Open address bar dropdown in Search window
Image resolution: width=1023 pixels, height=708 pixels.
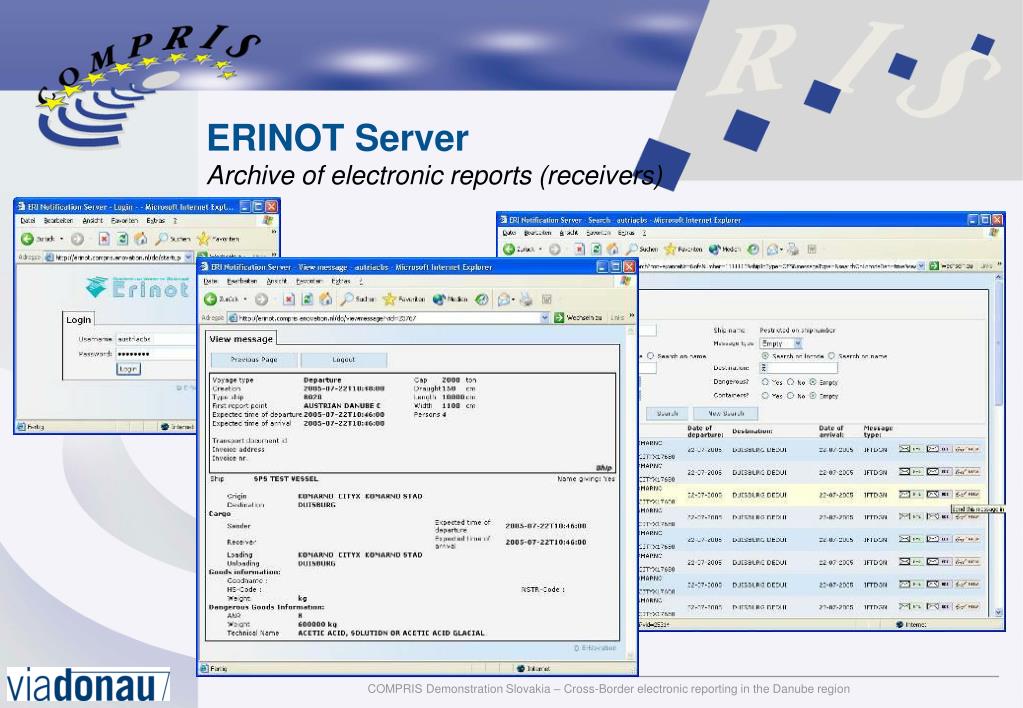[x=921, y=266]
